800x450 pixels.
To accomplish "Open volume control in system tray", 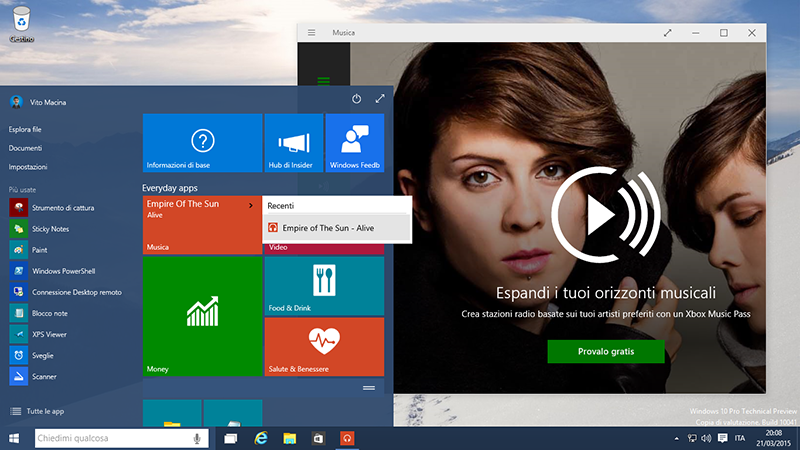I will [707, 438].
